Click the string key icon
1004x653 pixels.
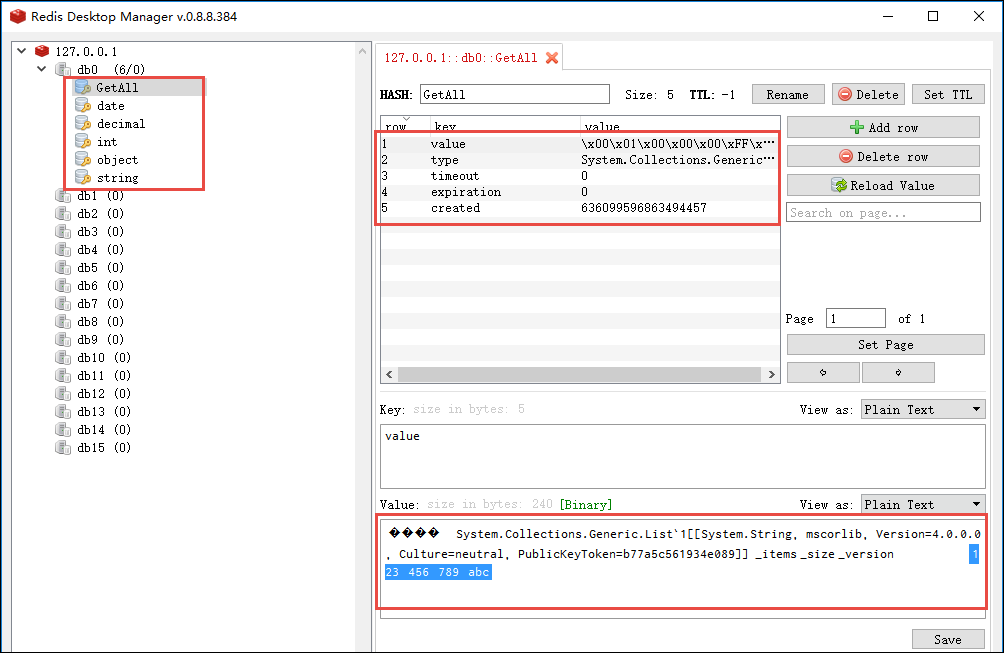click(83, 177)
